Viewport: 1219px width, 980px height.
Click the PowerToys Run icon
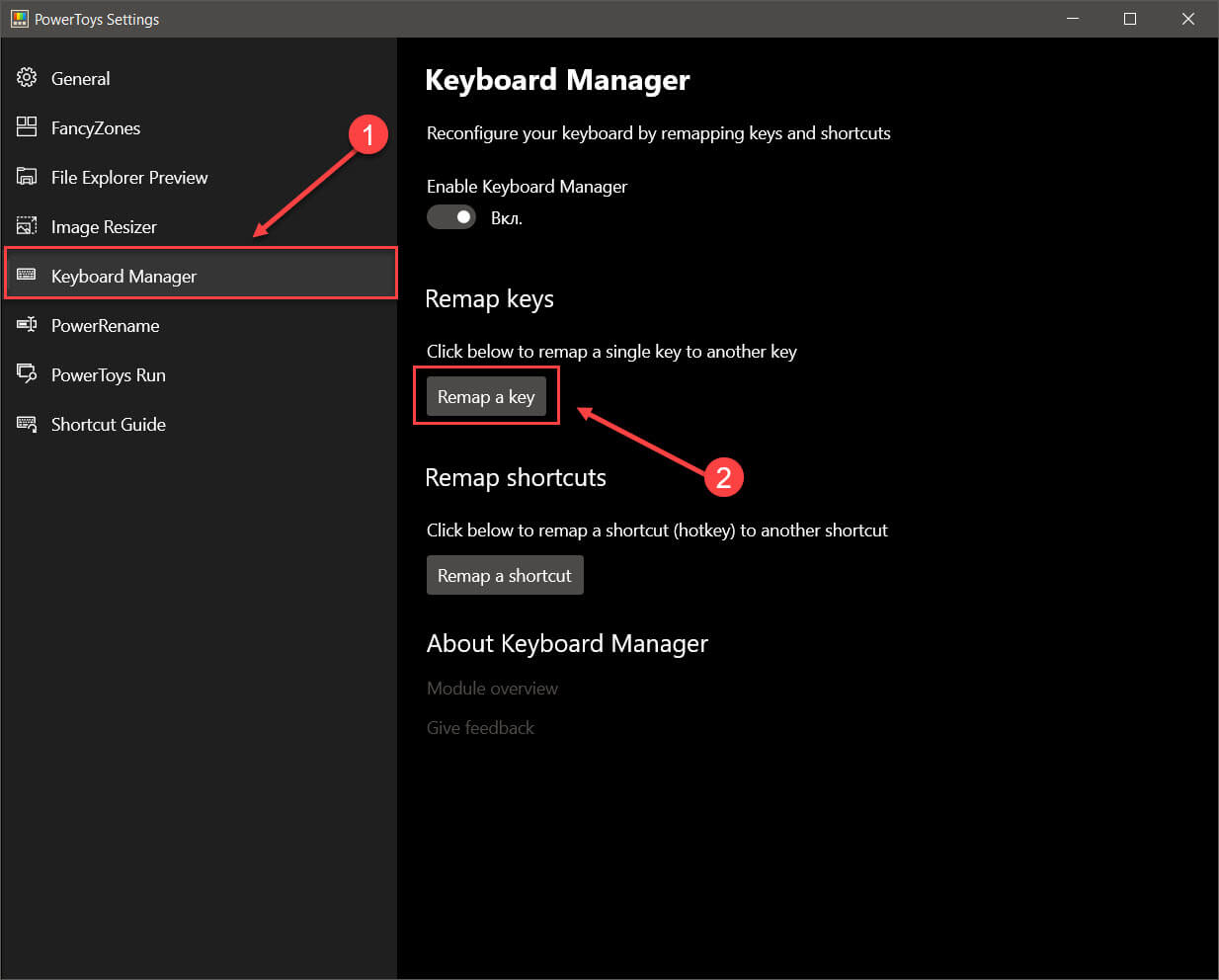[x=27, y=374]
